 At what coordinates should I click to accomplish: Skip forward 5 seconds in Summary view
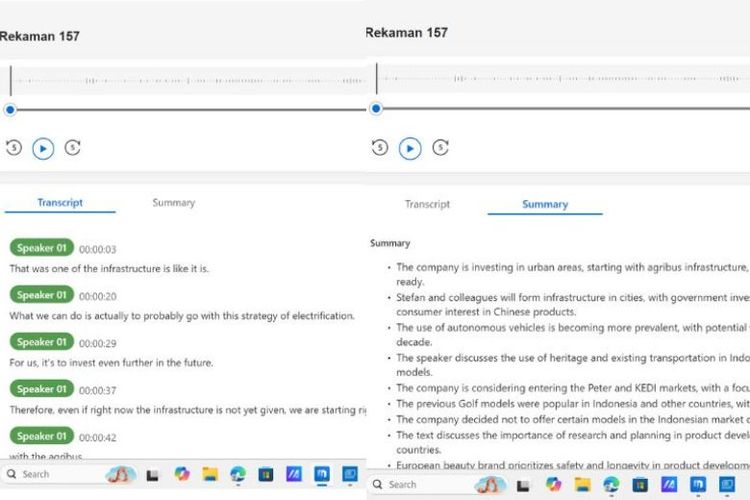point(441,147)
